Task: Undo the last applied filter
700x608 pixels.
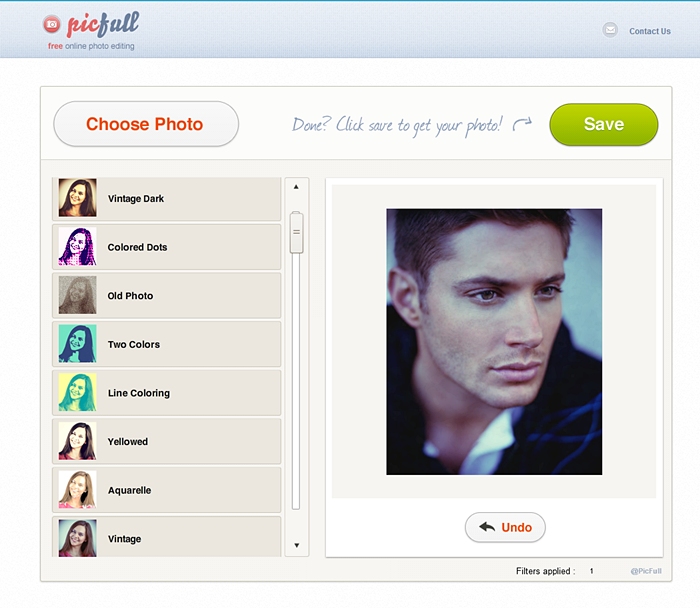Action: coord(505,527)
